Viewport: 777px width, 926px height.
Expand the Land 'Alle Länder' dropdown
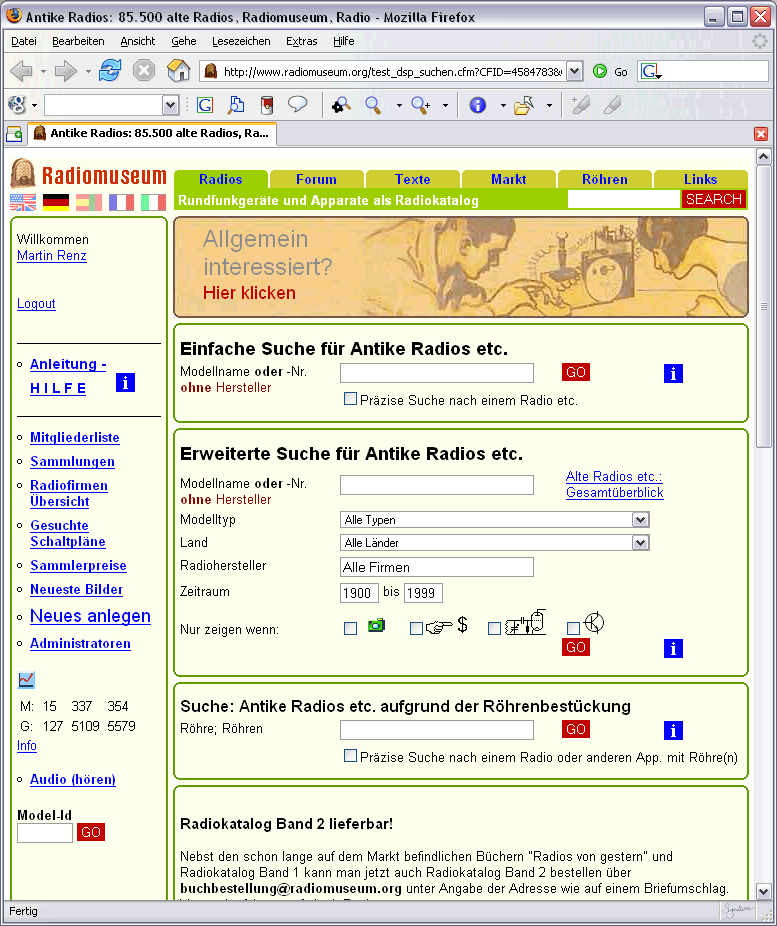coord(640,543)
